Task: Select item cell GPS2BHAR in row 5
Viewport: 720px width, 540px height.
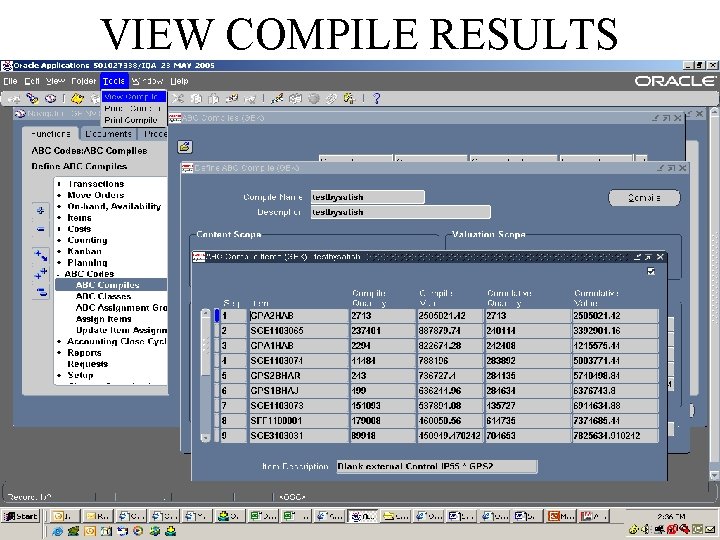Action: point(299,376)
